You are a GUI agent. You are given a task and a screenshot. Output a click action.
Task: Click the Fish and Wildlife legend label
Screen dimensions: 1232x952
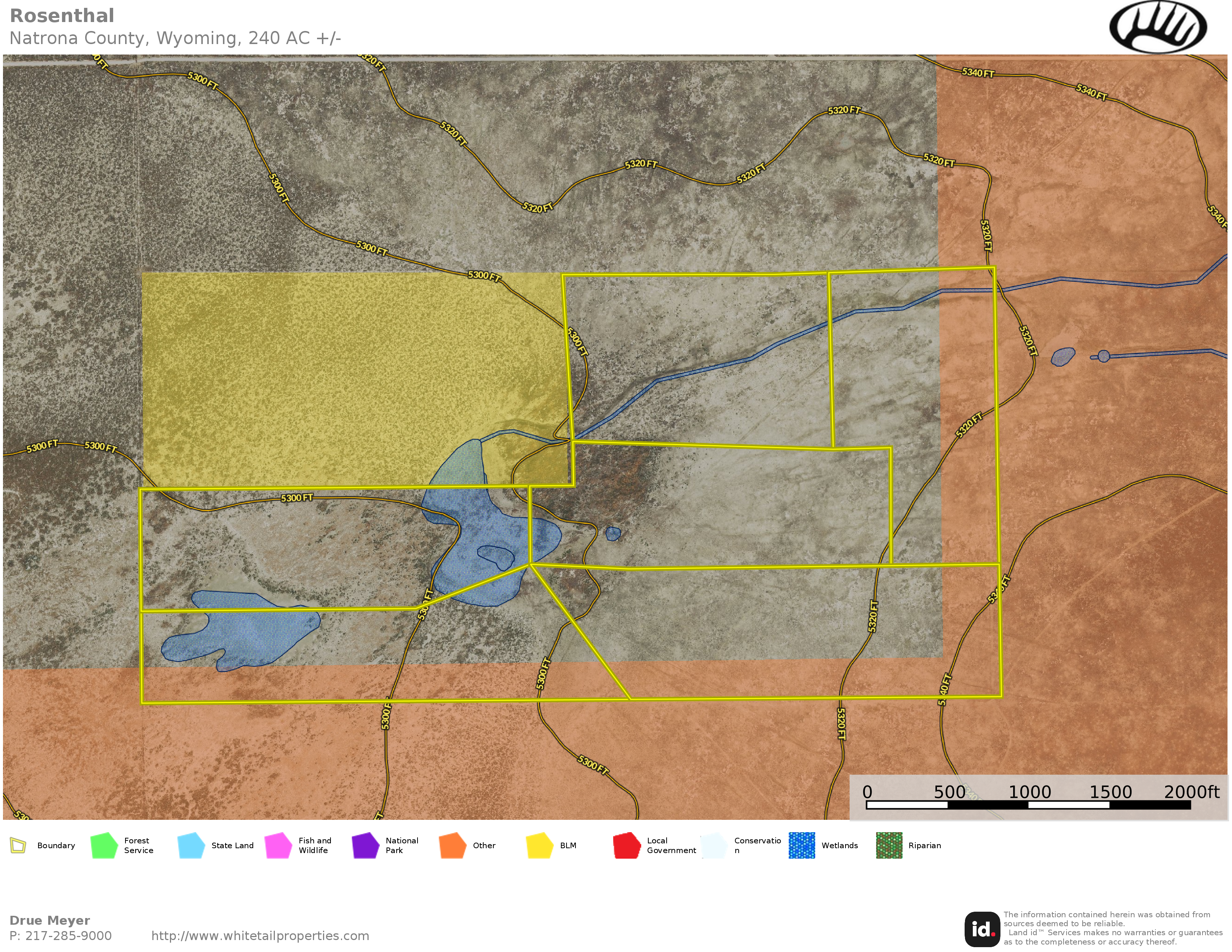tap(315, 845)
